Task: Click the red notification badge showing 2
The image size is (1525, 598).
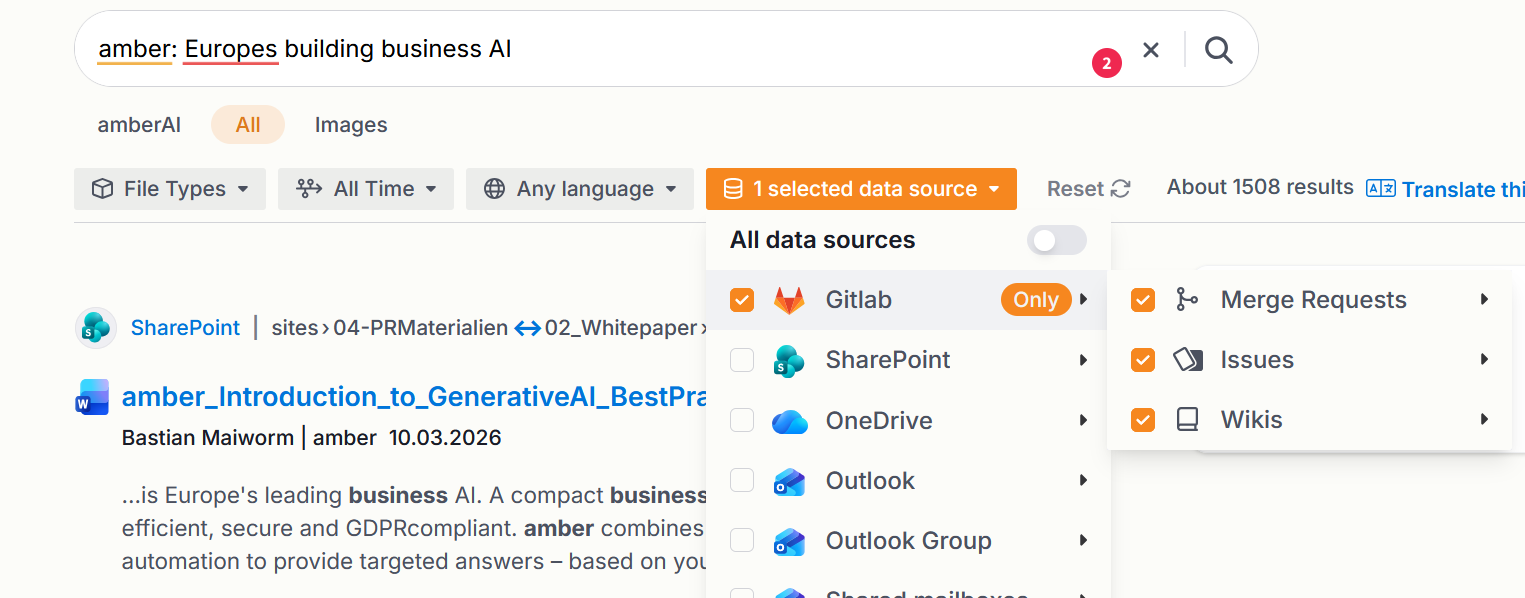Action: (1106, 64)
